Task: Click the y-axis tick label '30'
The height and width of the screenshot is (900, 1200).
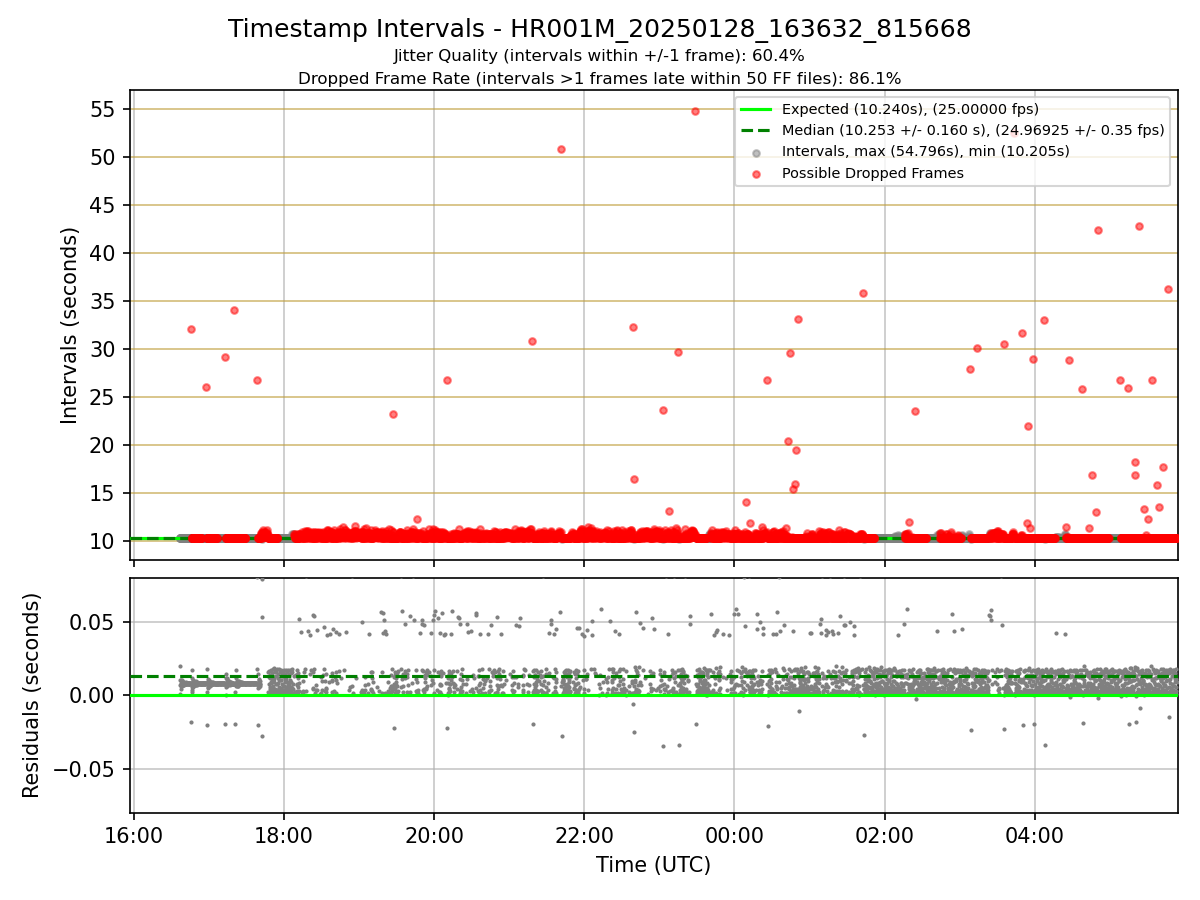Action: click(x=103, y=349)
